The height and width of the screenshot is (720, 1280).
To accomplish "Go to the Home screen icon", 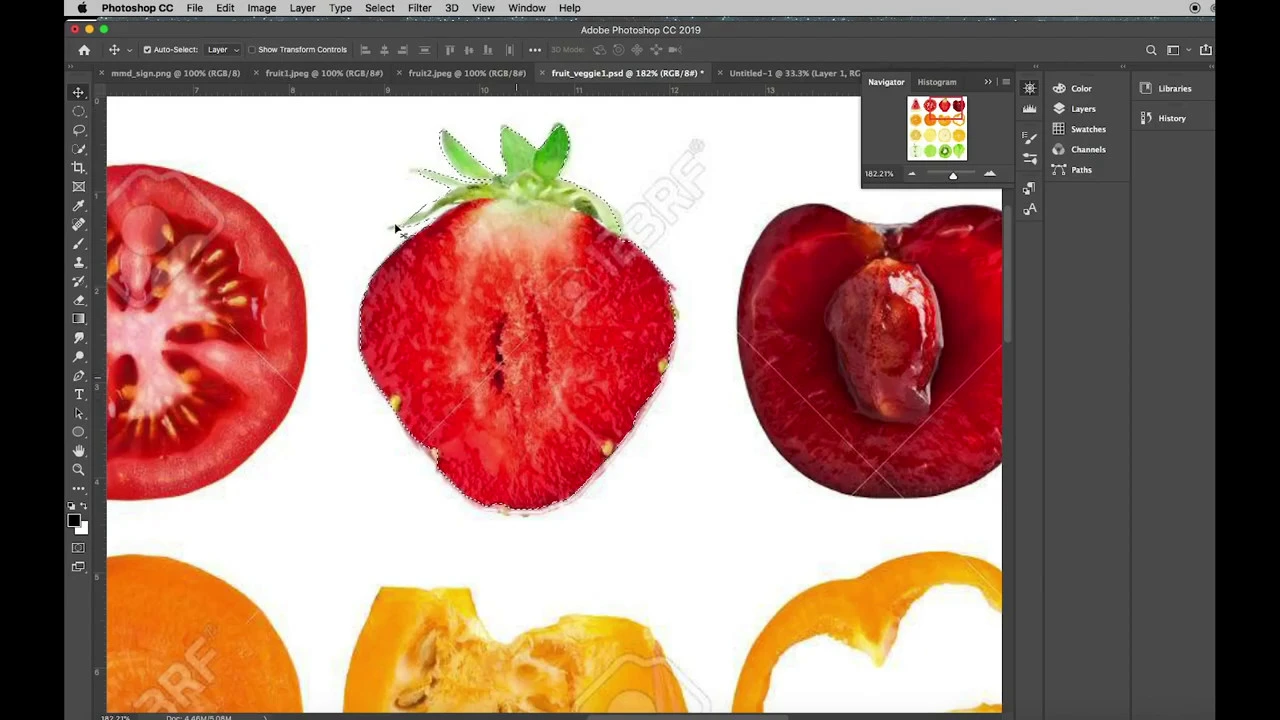I will click(84, 50).
